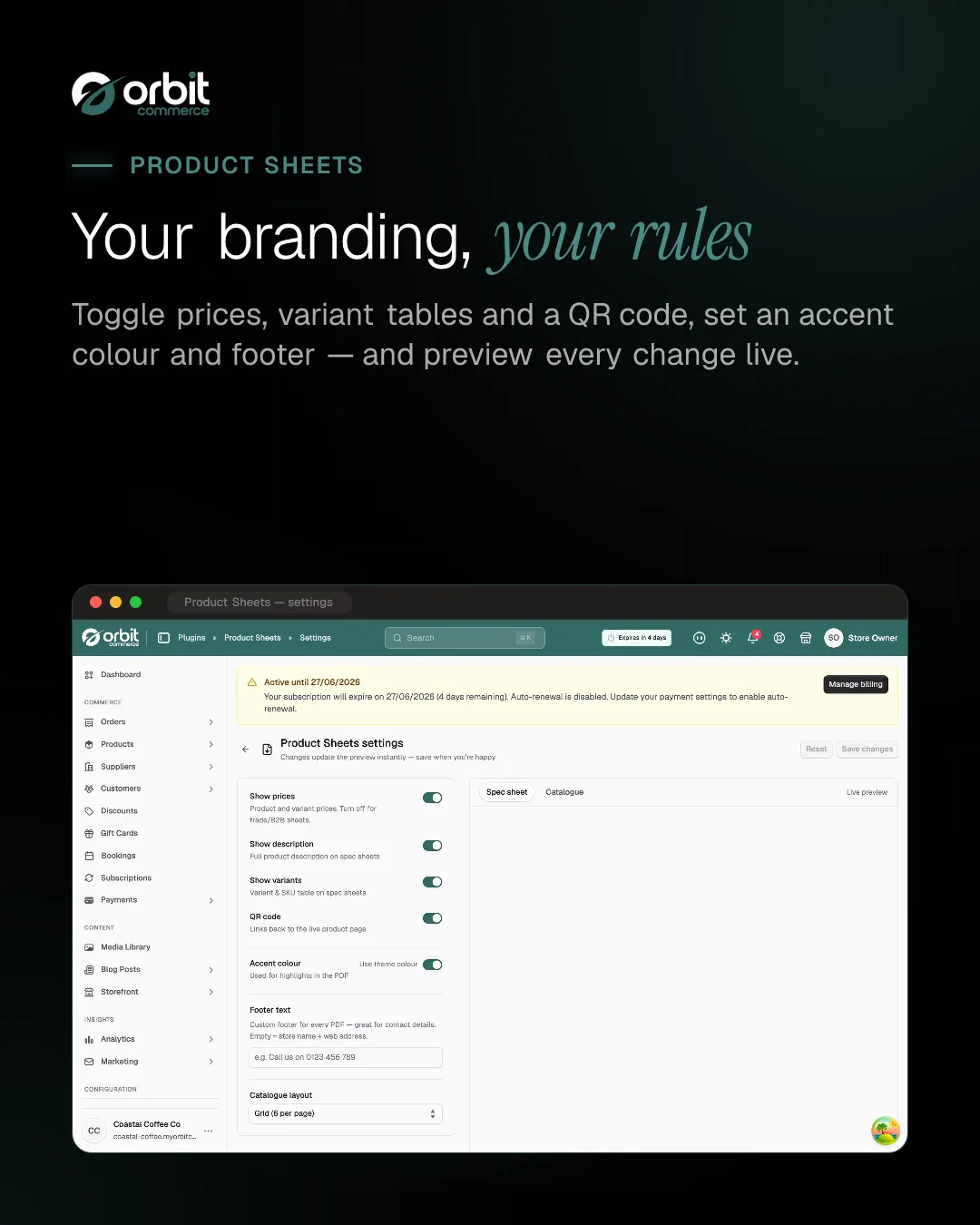The image size is (980, 1225).
Task: Open Plugins breadcrumb
Action: pyautogui.click(x=191, y=638)
